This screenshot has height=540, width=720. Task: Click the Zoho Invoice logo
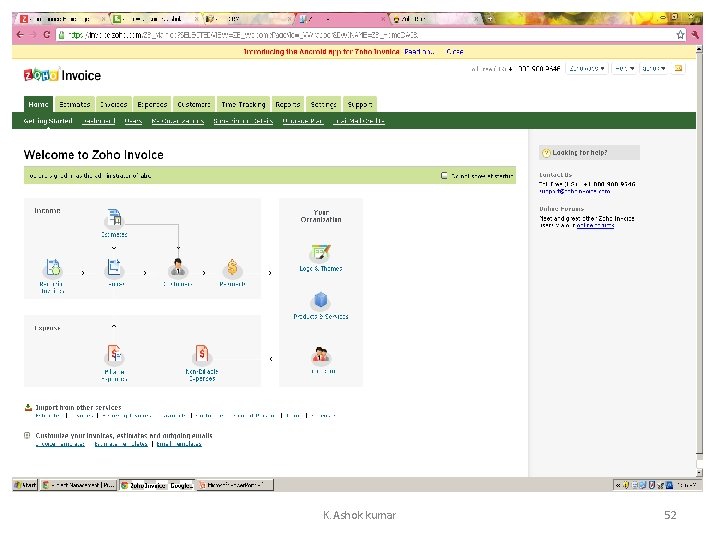(62, 75)
